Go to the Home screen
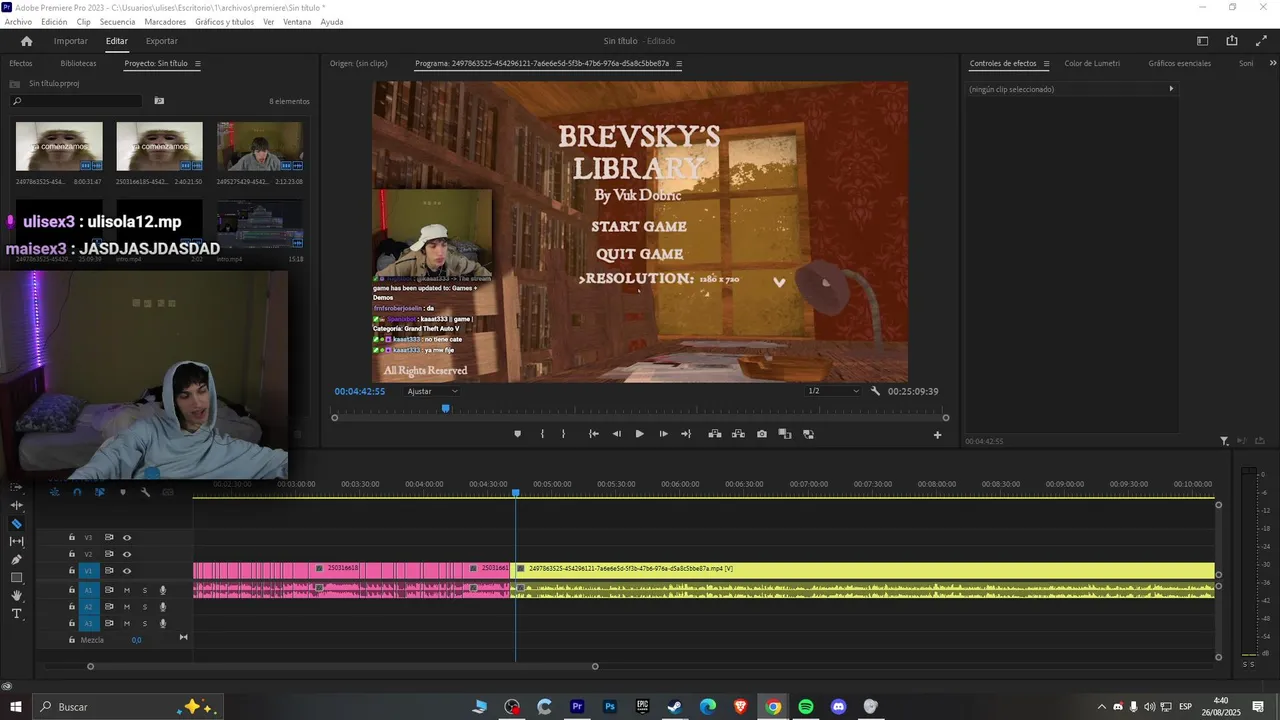This screenshot has height=720, width=1280. pos(26,41)
